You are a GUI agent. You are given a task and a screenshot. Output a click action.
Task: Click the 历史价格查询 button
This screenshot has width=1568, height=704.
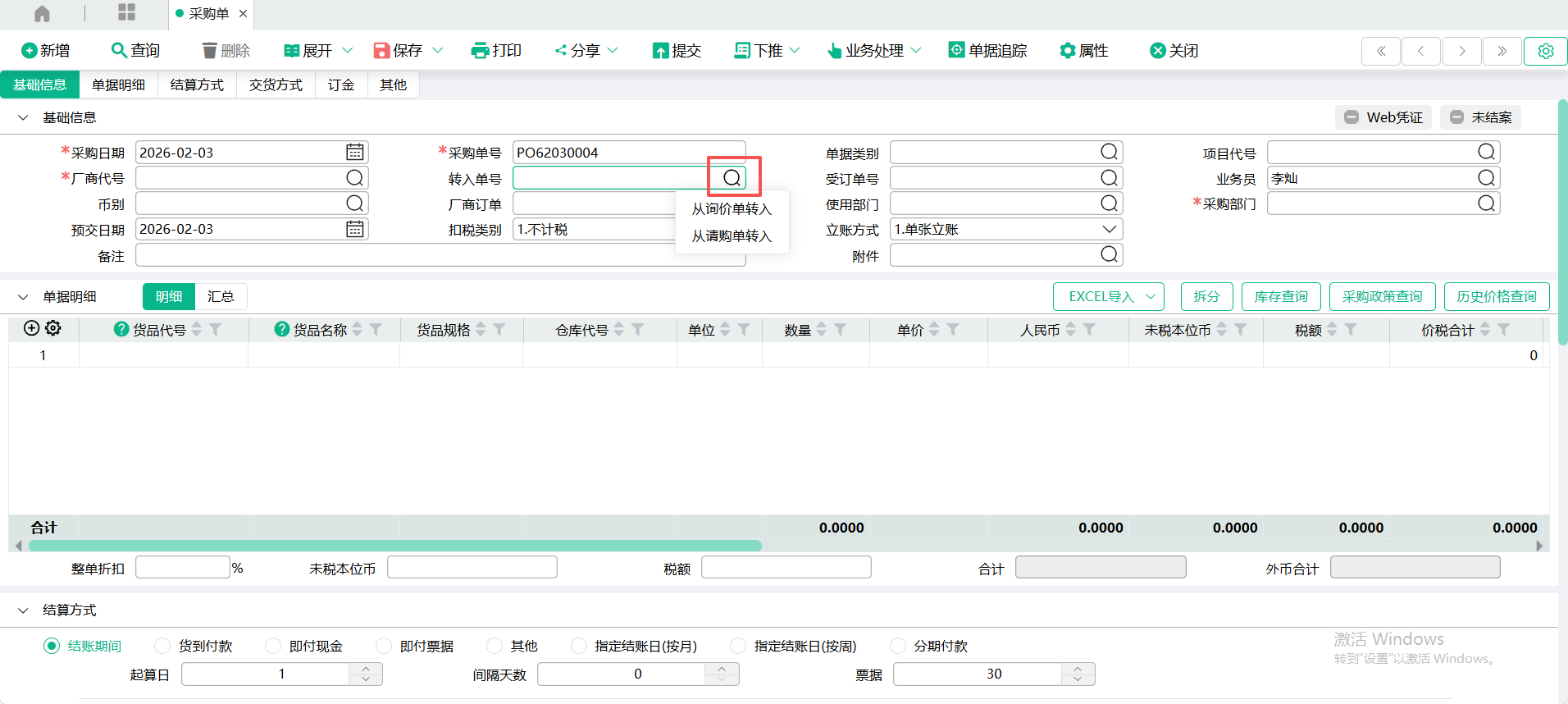(x=1496, y=297)
